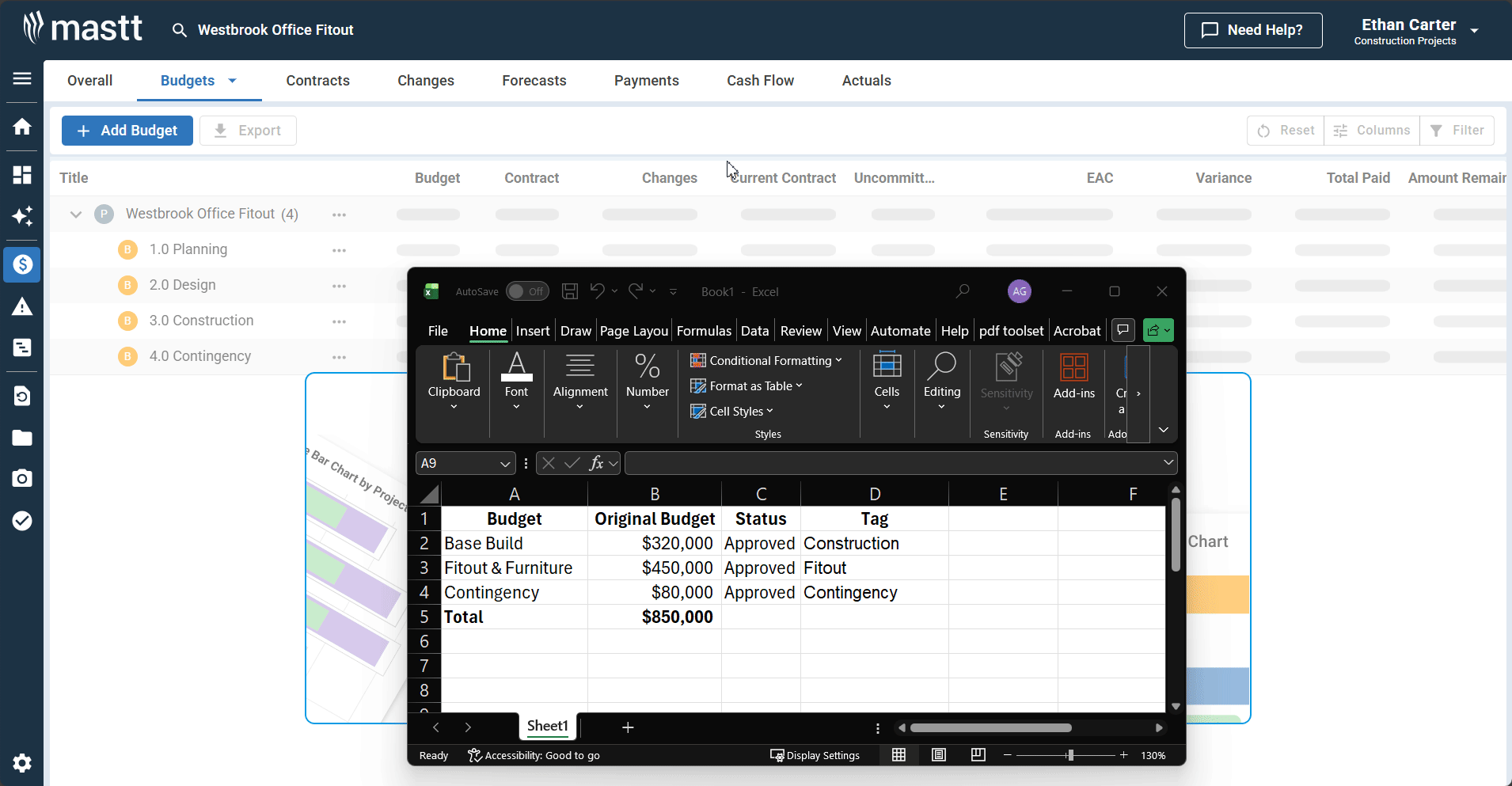
Task: Expand the Name Box dropdown arrow
Action: [x=504, y=464]
